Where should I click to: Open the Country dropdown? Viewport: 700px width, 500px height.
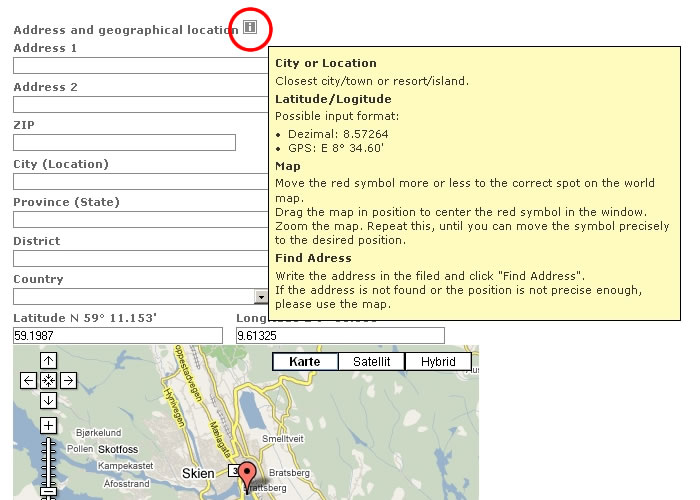259,297
